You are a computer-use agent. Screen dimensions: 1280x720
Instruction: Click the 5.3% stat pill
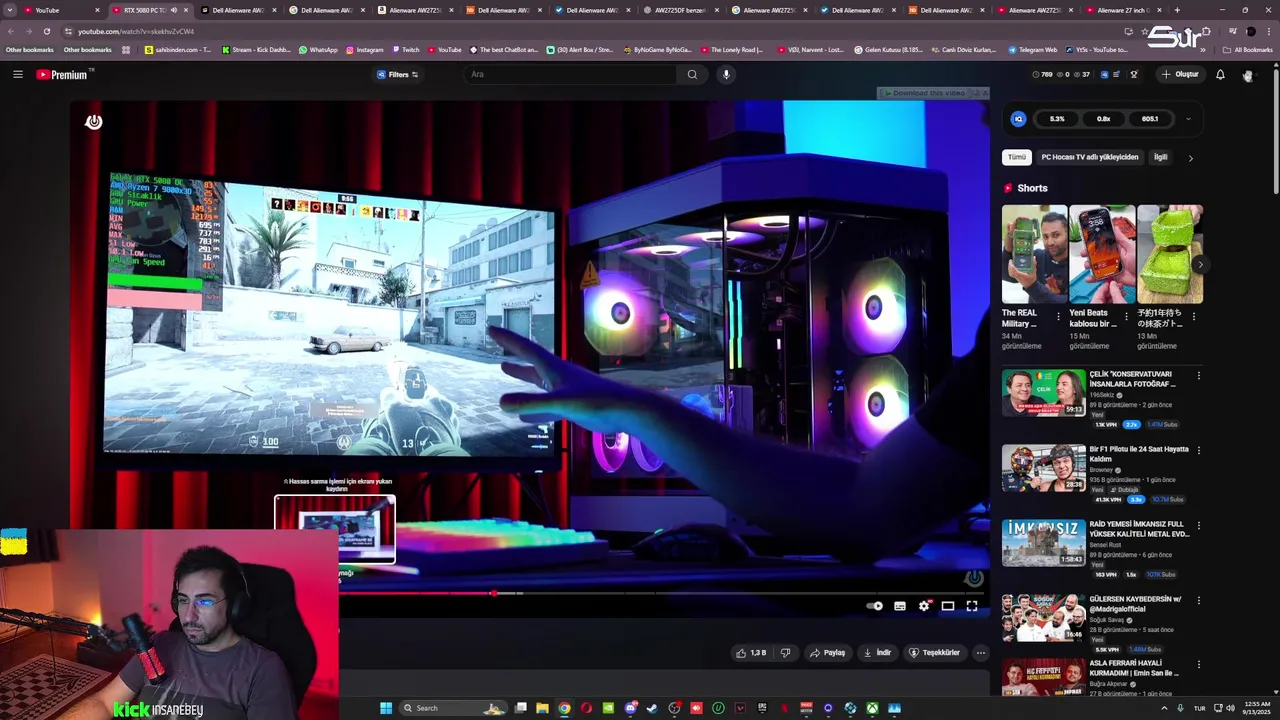point(1057,119)
